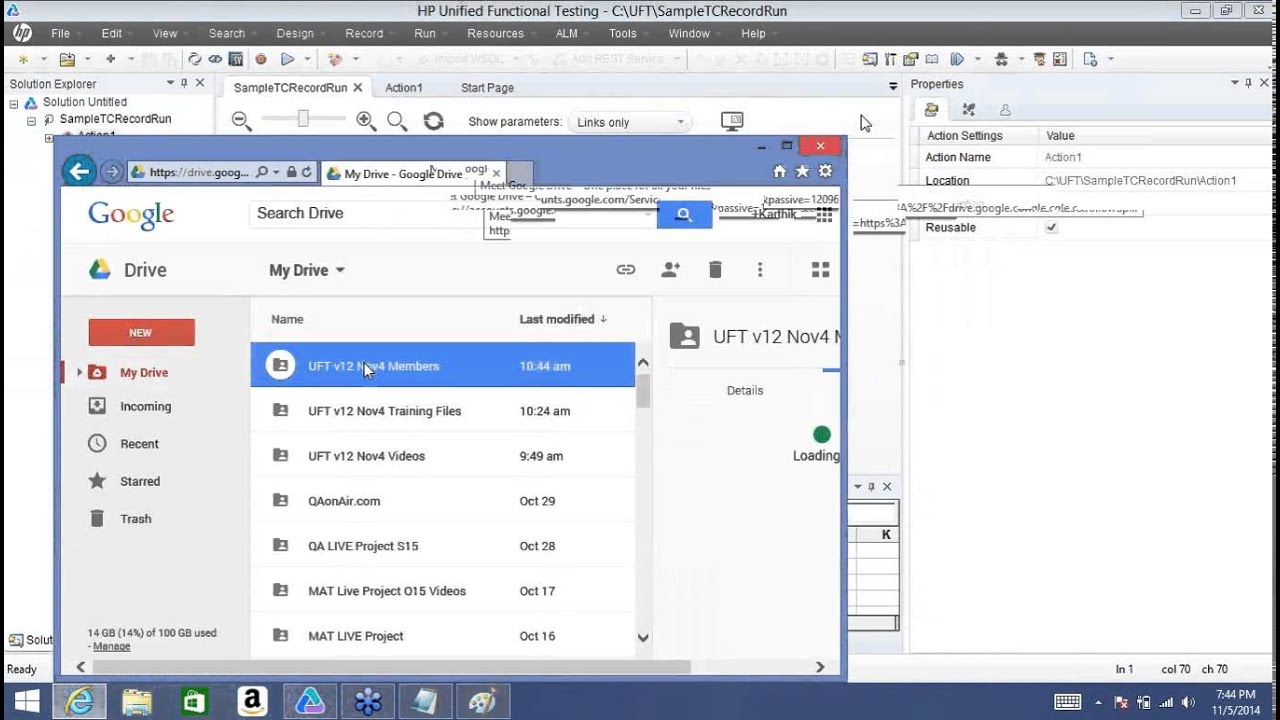Open the Design menu
The height and width of the screenshot is (720, 1280).
point(295,33)
